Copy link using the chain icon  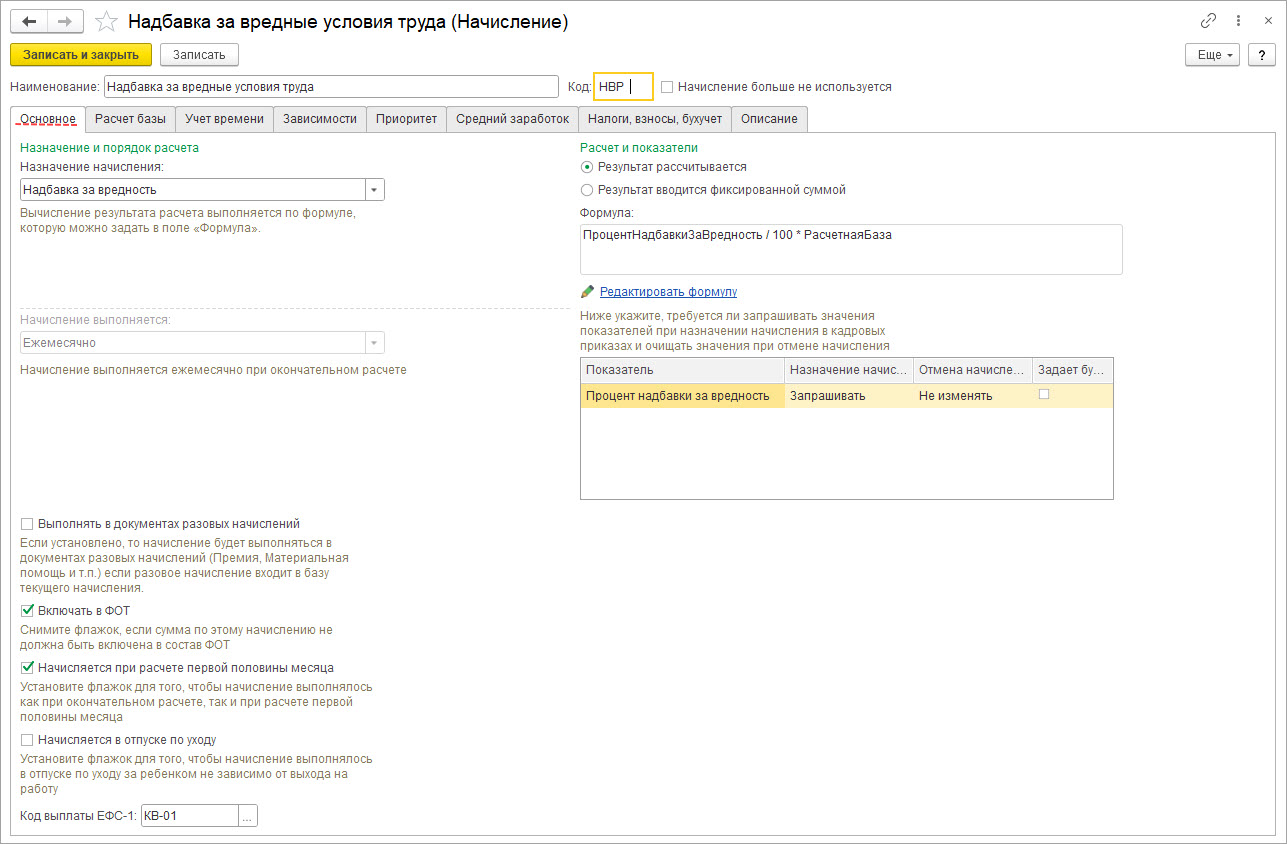[x=1209, y=21]
